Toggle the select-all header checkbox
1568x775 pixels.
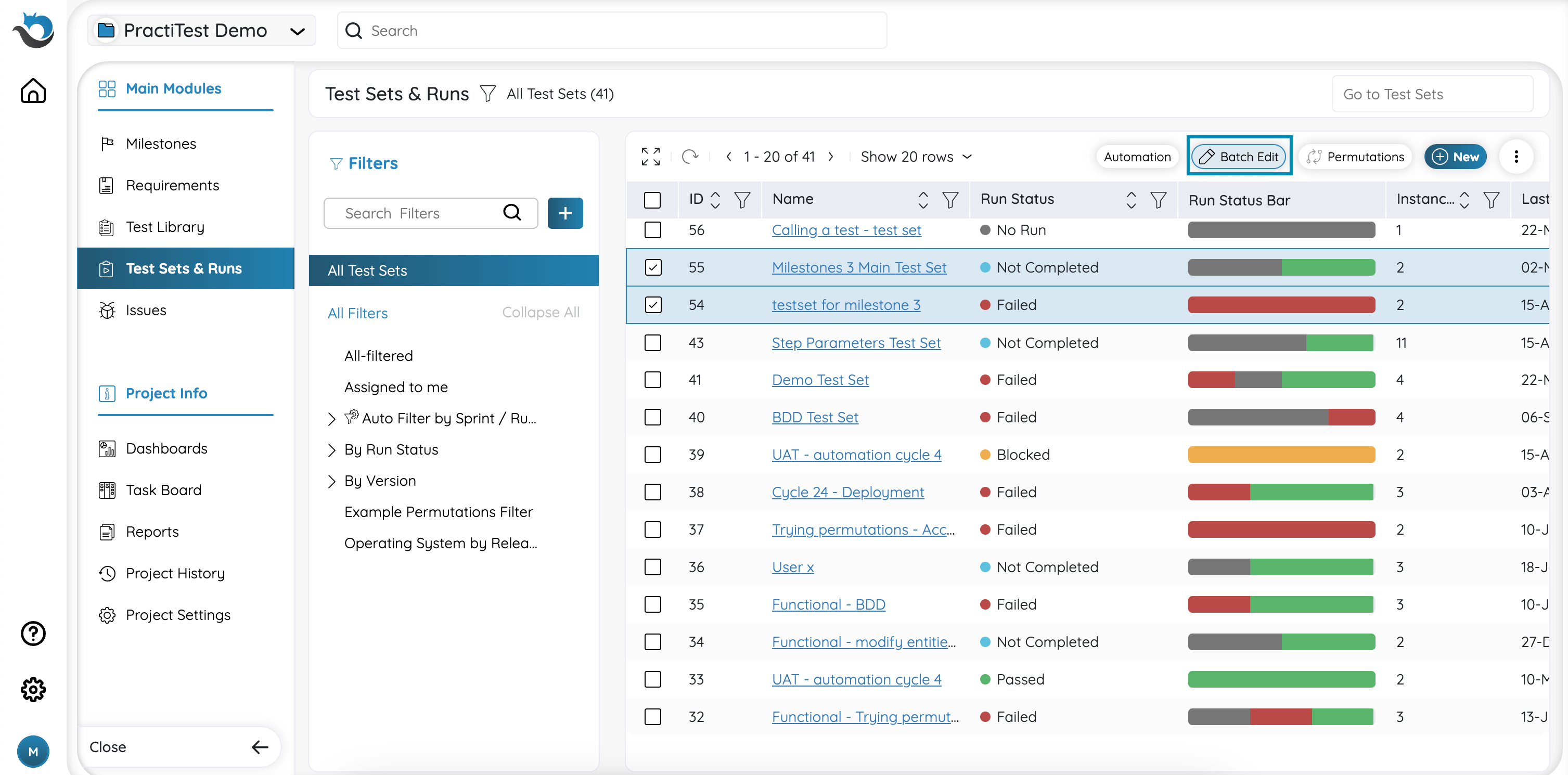click(x=652, y=200)
